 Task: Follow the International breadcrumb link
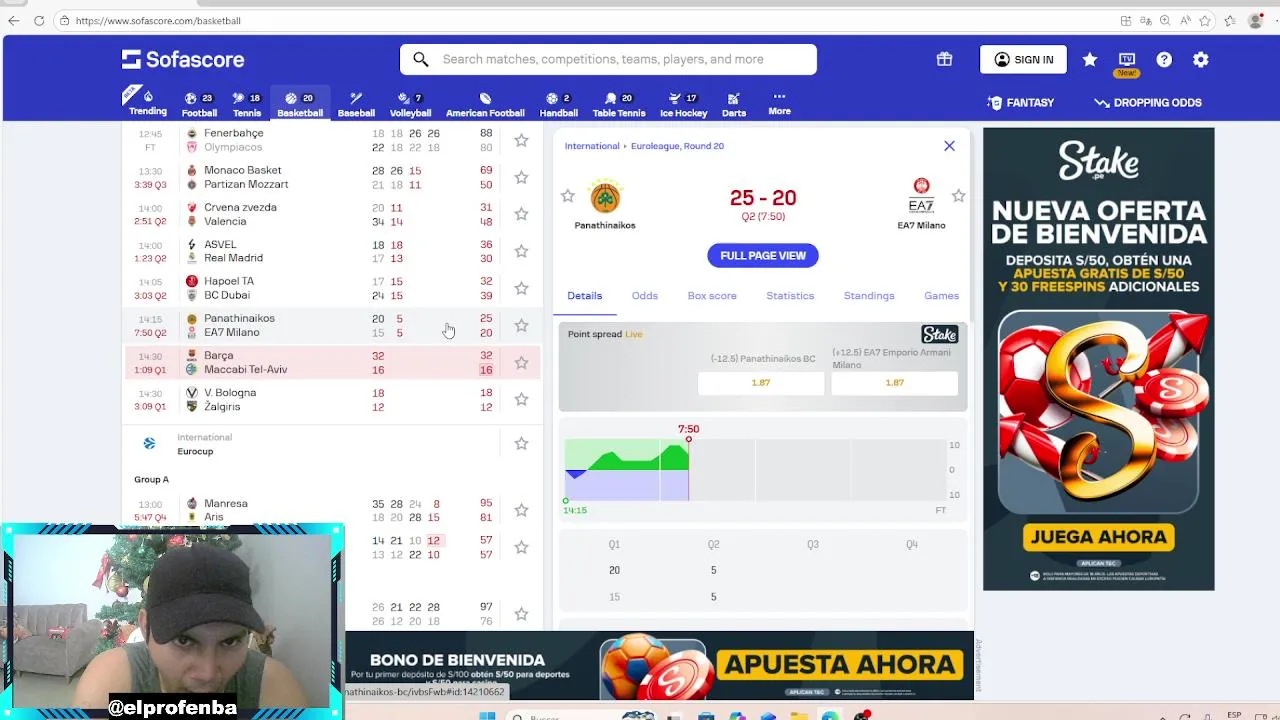click(x=592, y=146)
